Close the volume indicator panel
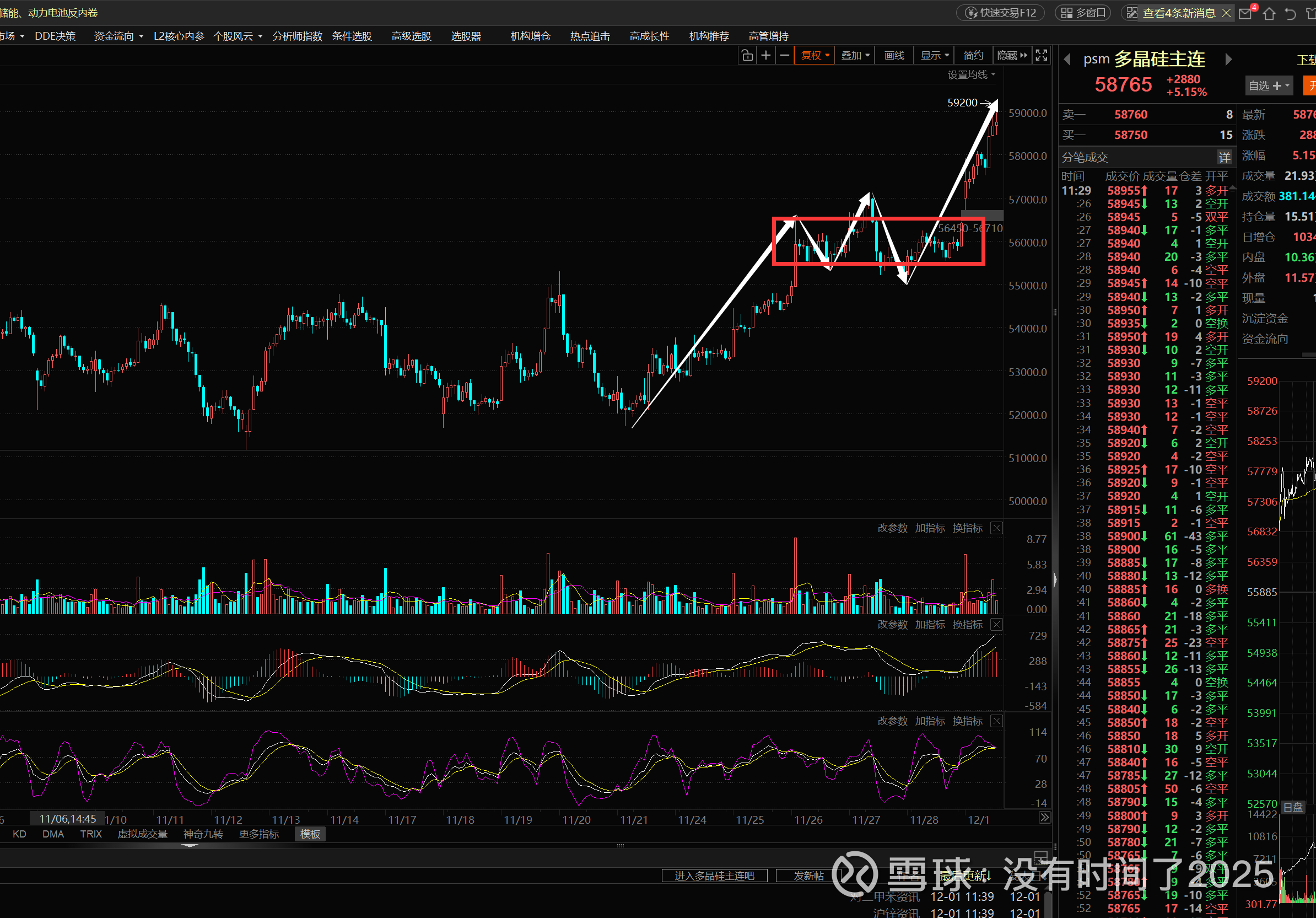The width and height of the screenshot is (1316, 918). pyautogui.click(x=997, y=528)
